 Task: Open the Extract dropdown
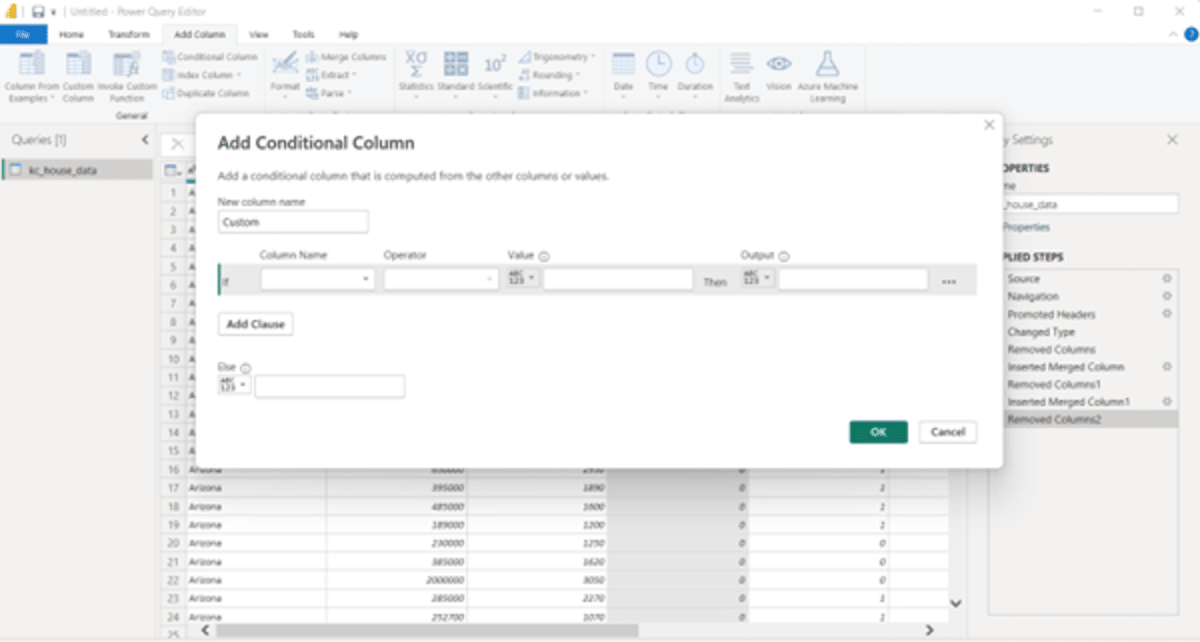pos(332,75)
